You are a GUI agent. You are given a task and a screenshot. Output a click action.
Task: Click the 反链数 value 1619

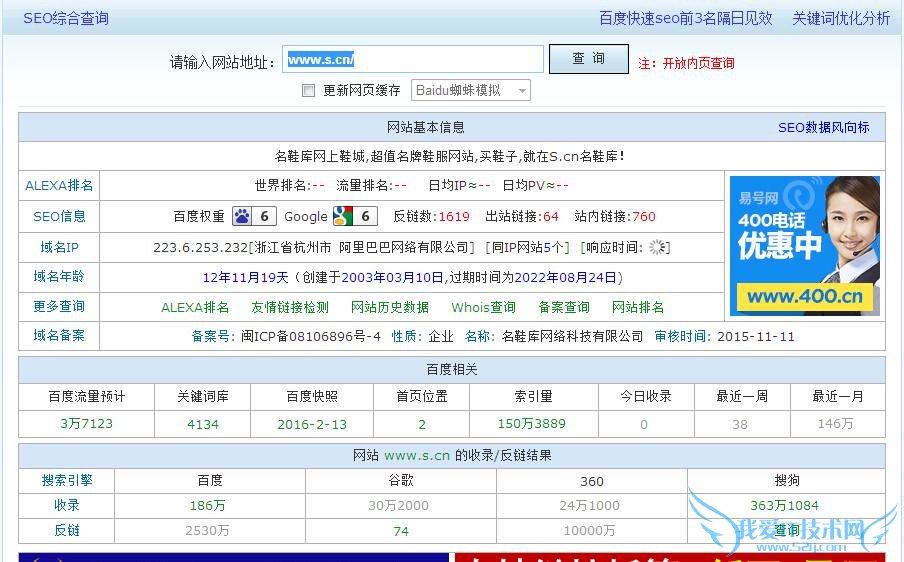click(453, 216)
